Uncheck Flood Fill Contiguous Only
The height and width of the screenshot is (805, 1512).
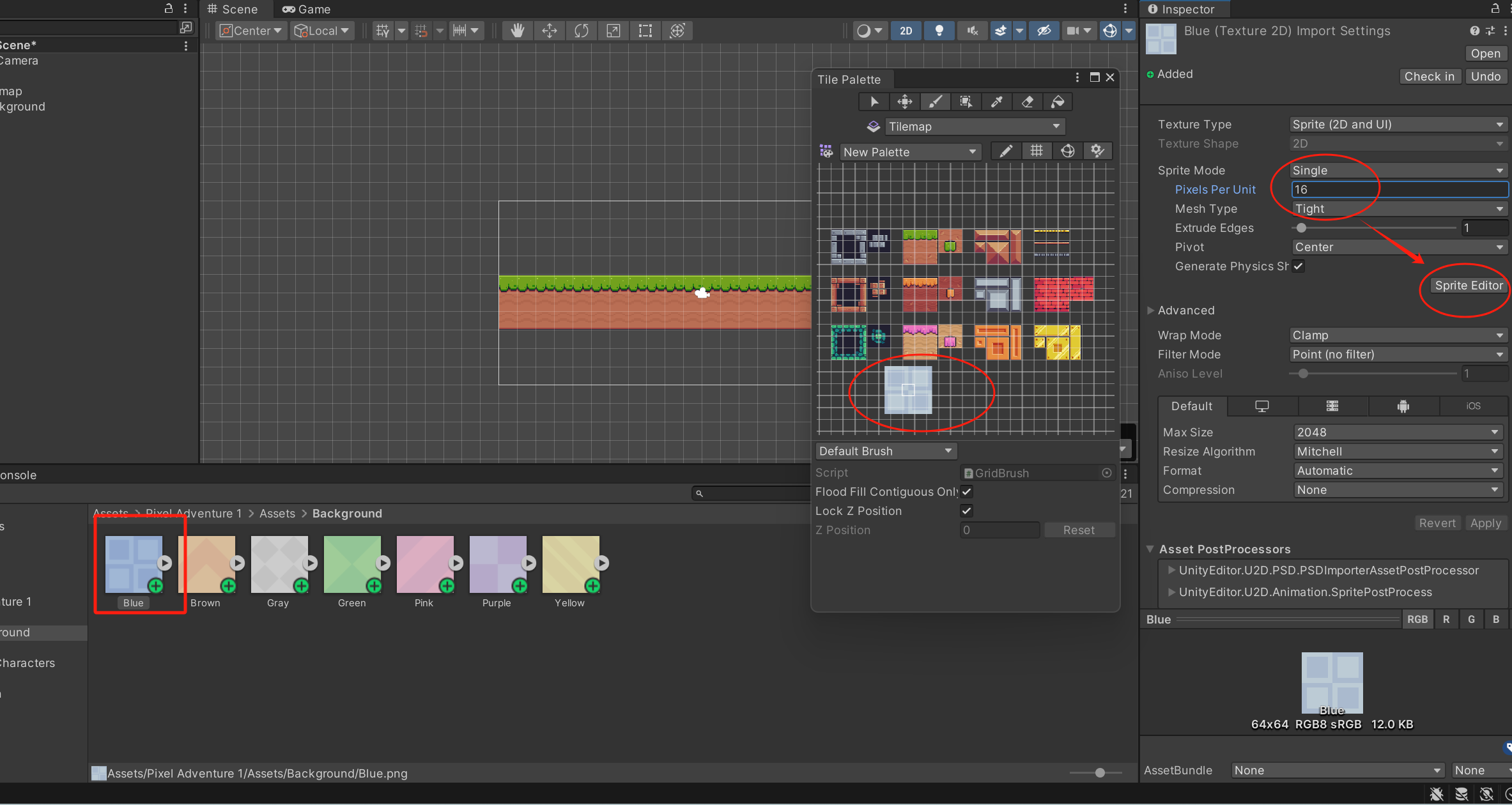coord(966,491)
